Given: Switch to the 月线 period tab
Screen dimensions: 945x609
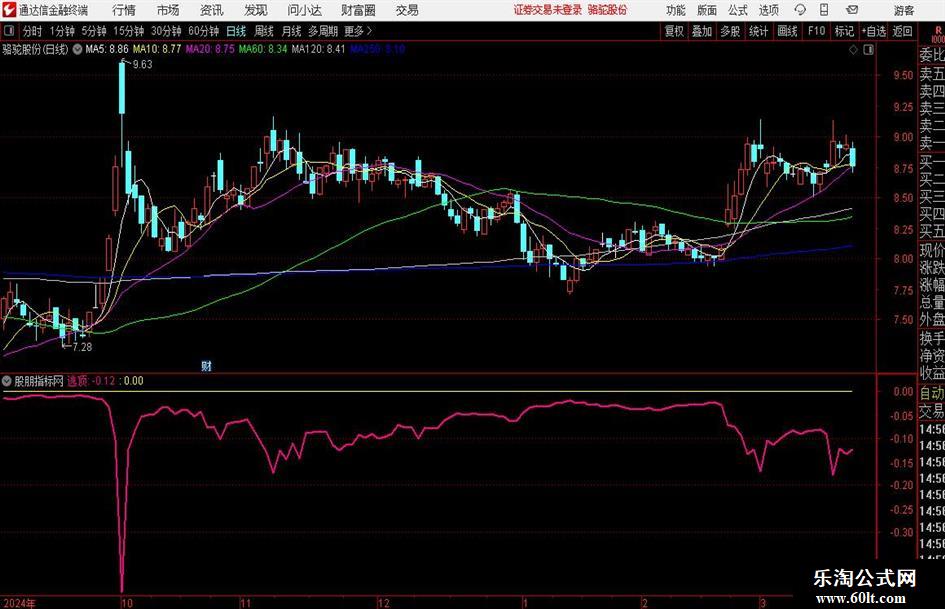Looking at the screenshot, I should point(291,31).
